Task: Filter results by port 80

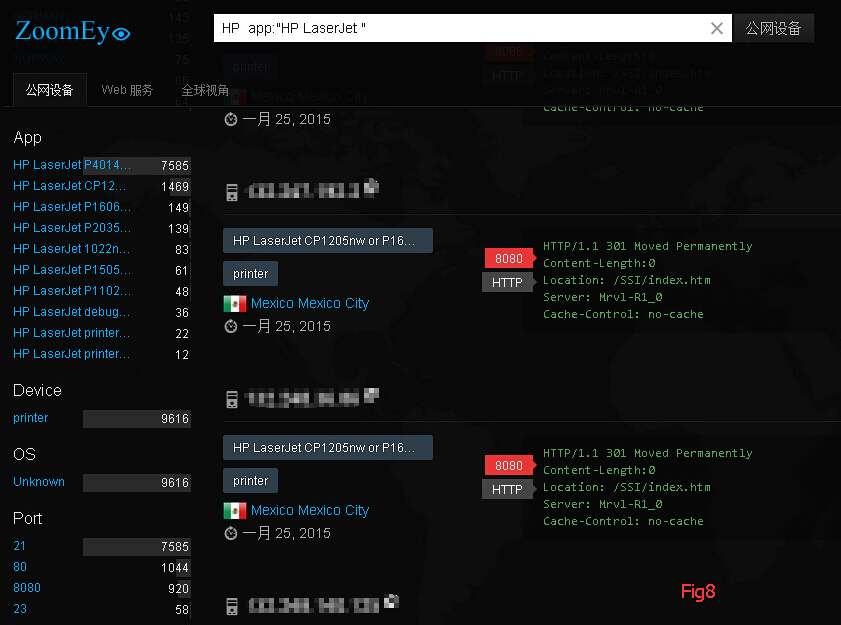Action: click(20, 567)
